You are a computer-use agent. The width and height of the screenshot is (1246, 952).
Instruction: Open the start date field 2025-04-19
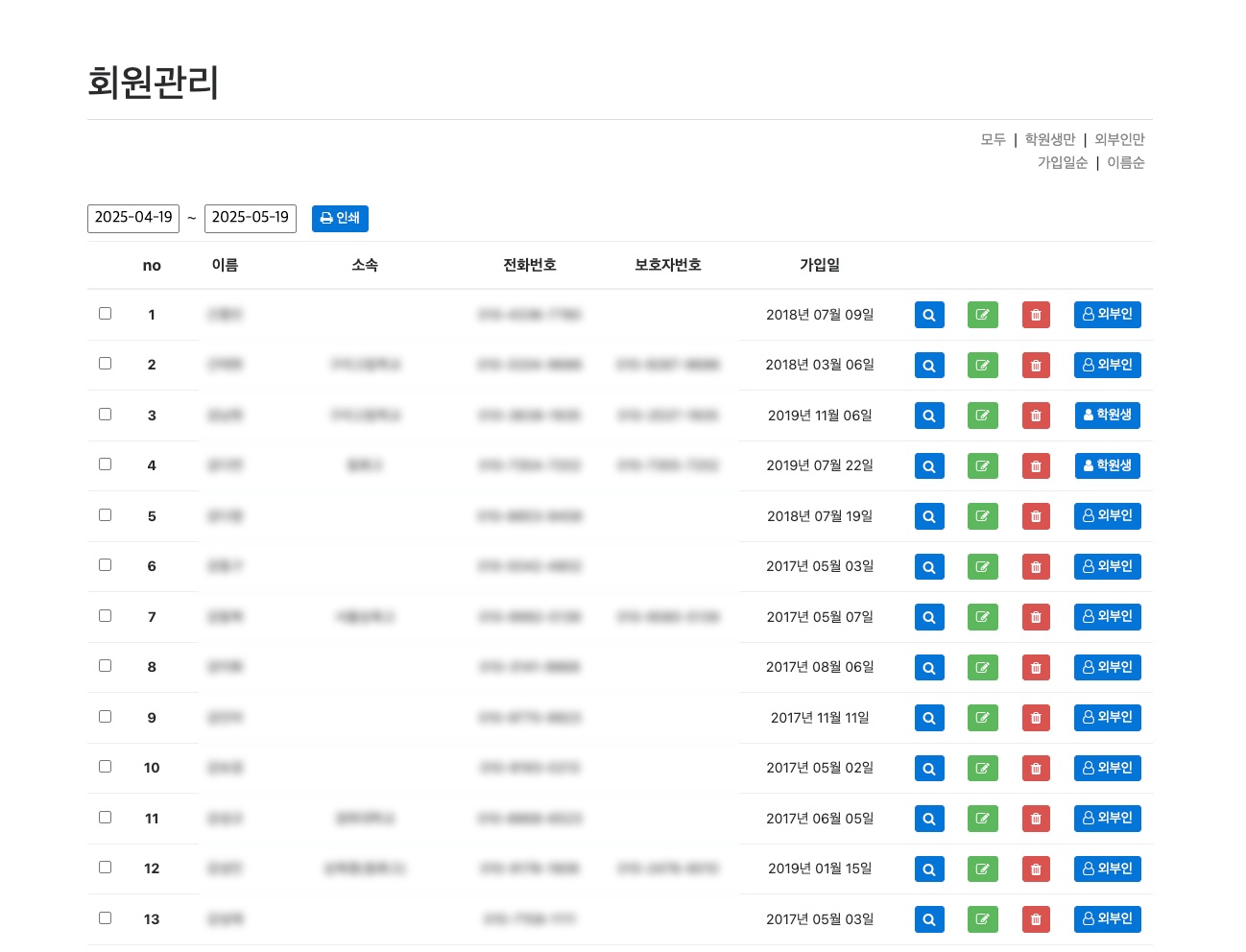133,218
